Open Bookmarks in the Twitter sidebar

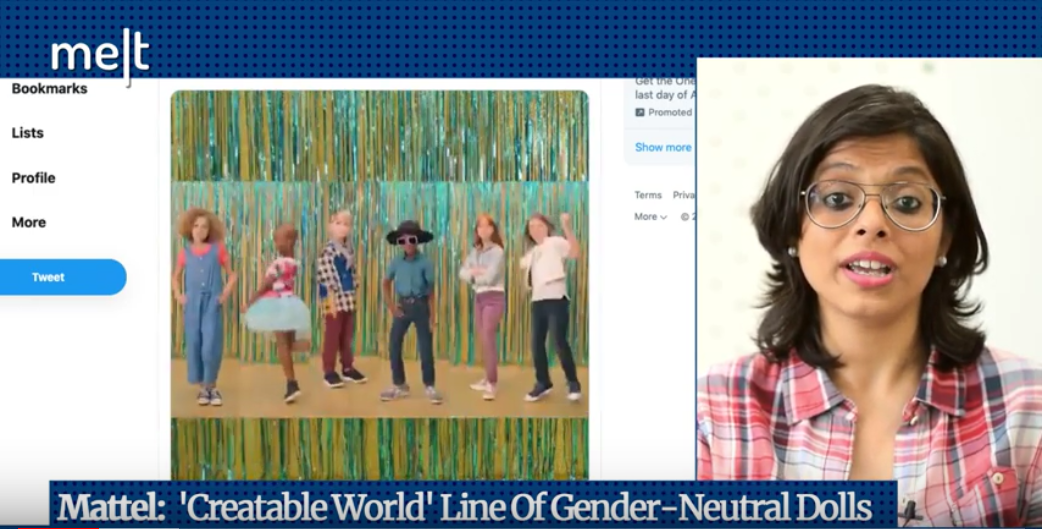pyautogui.click(x=49, y=88)
